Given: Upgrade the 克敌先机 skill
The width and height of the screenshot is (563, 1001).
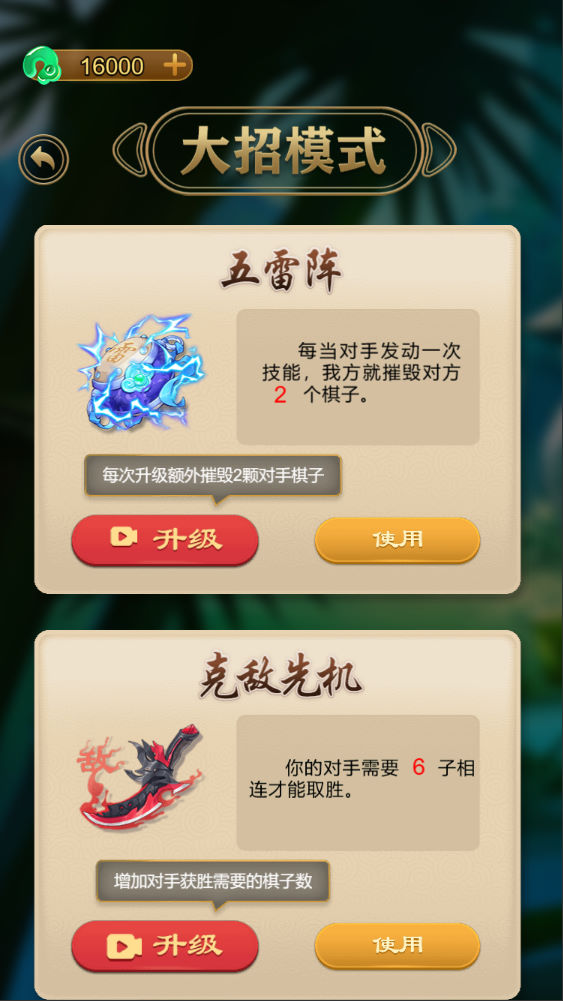Looking at the screenshot, I should [x=165, y=945].
